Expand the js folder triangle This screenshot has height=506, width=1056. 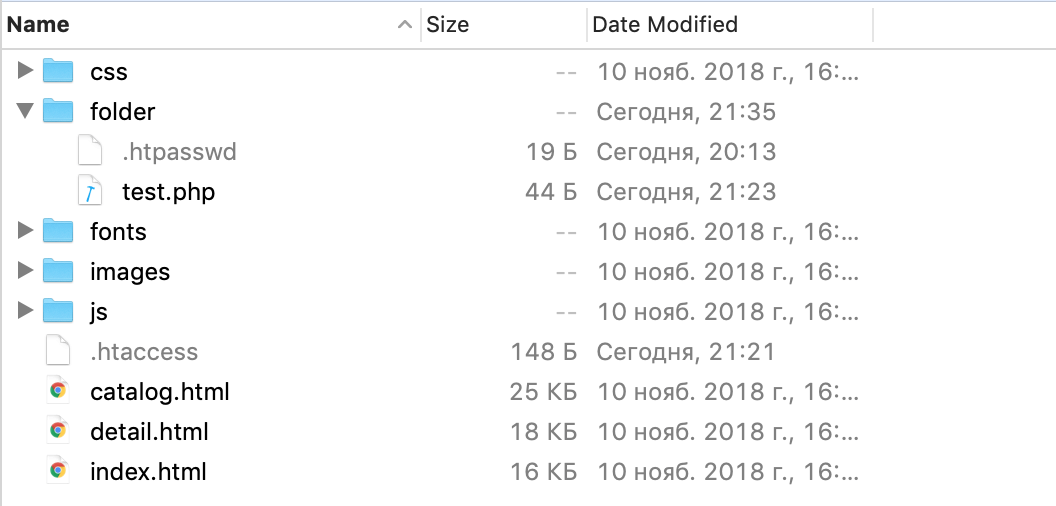tap(25, 311)
